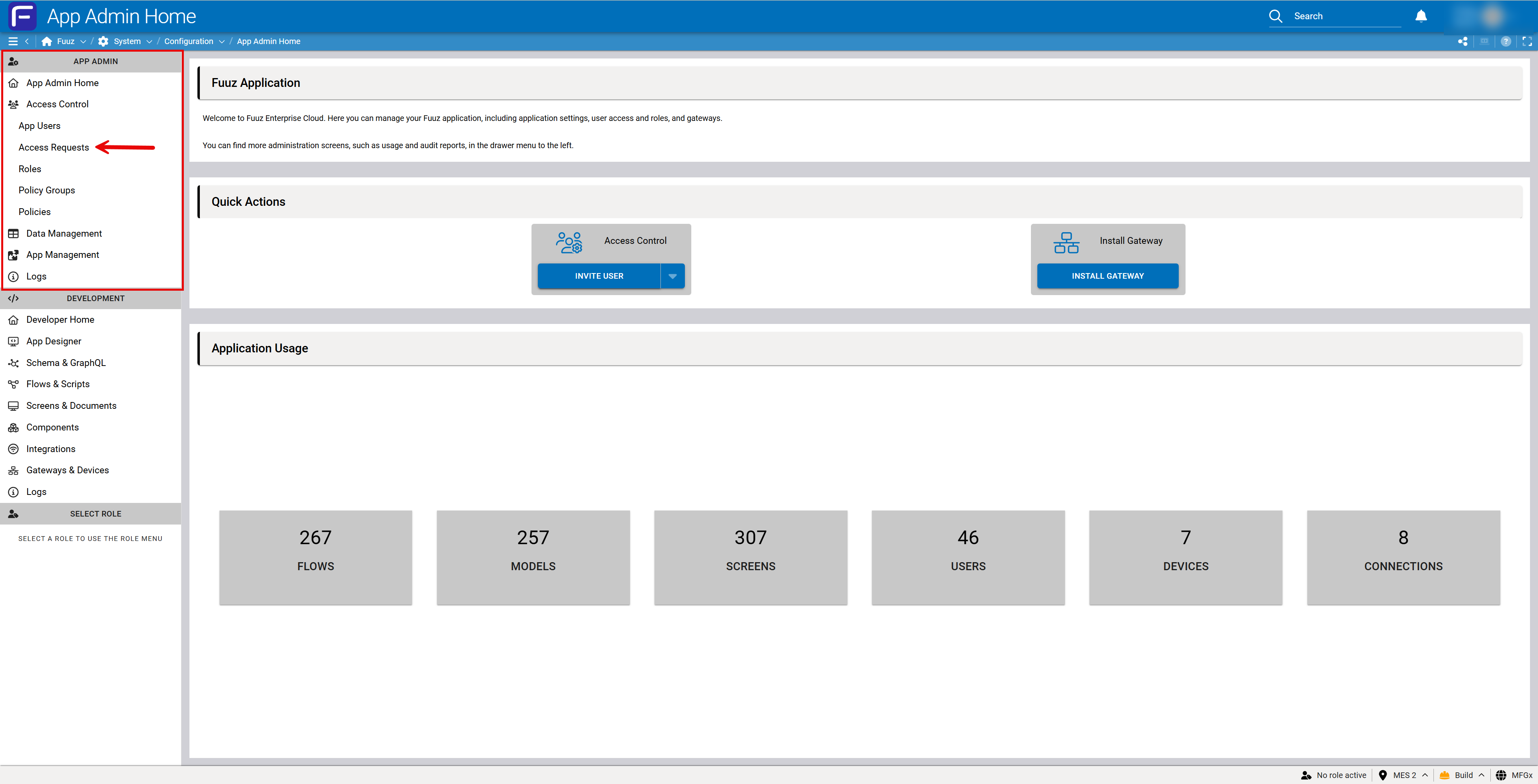
Task: Click the search magnifier icon
Action: coord(1275,16)
